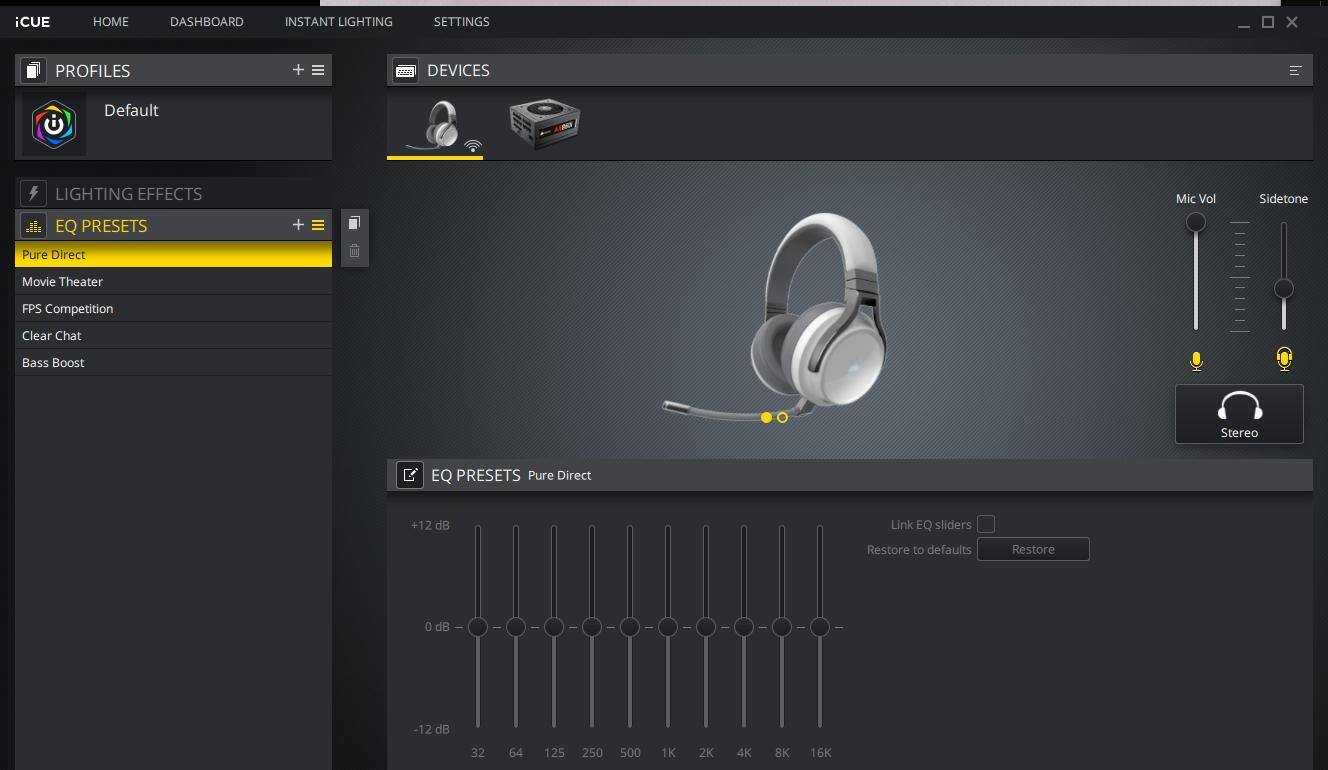
Task: Go to Instant Lighting menu
Action: 338,21
